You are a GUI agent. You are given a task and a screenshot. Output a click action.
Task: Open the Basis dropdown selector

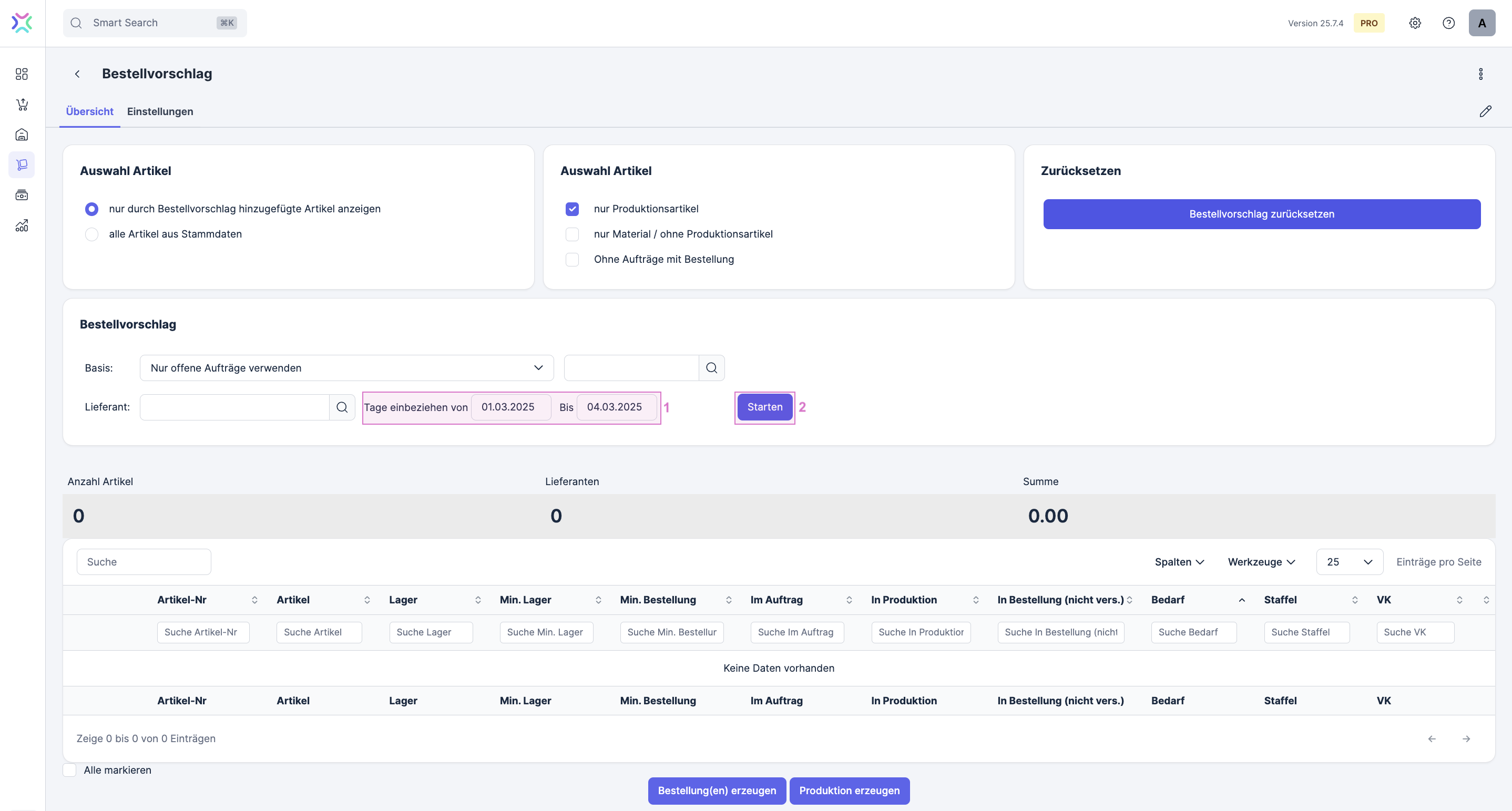346,368
